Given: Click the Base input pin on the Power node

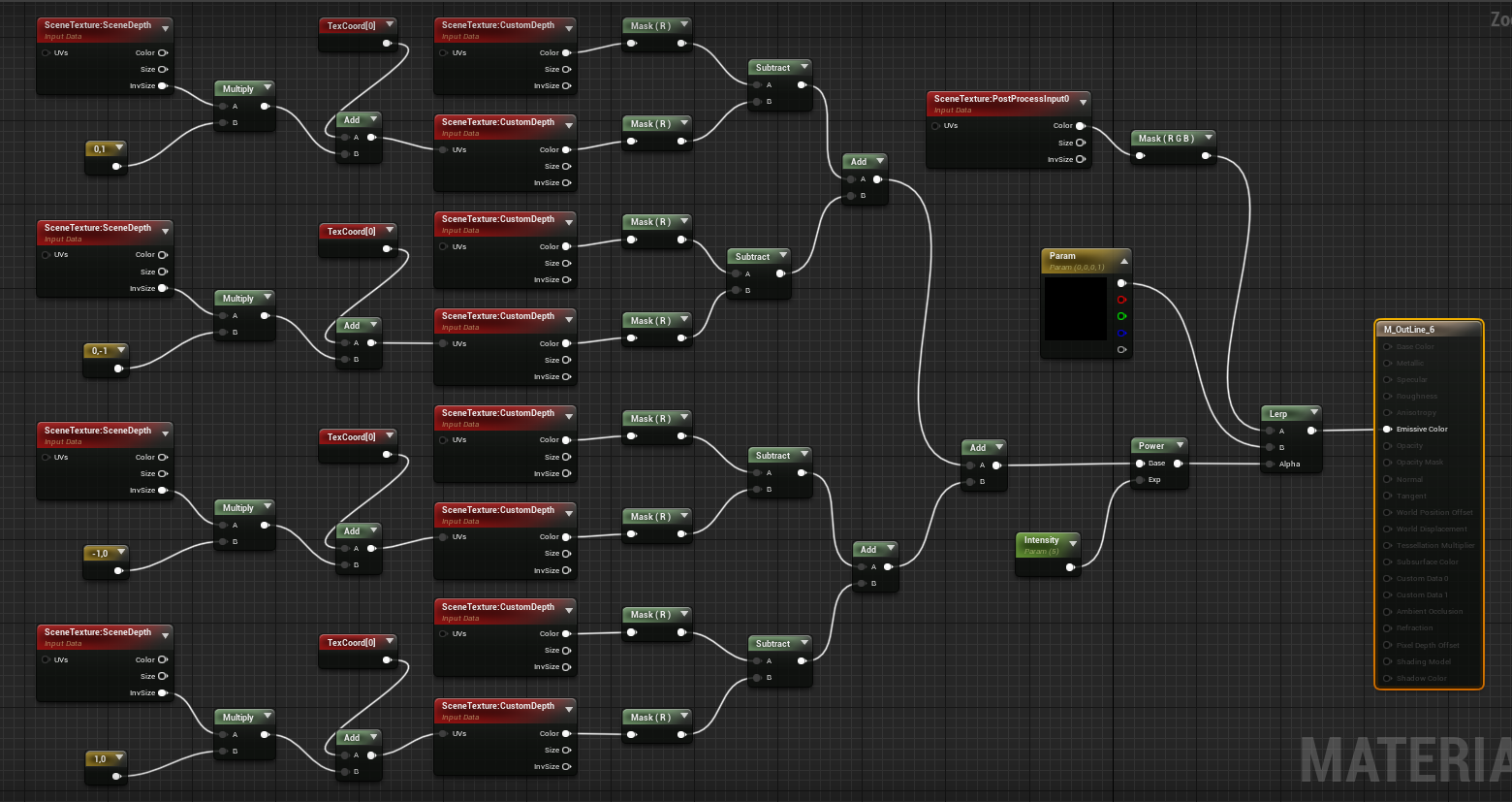Looking at the screenshot, I should tap(1140, 463).
